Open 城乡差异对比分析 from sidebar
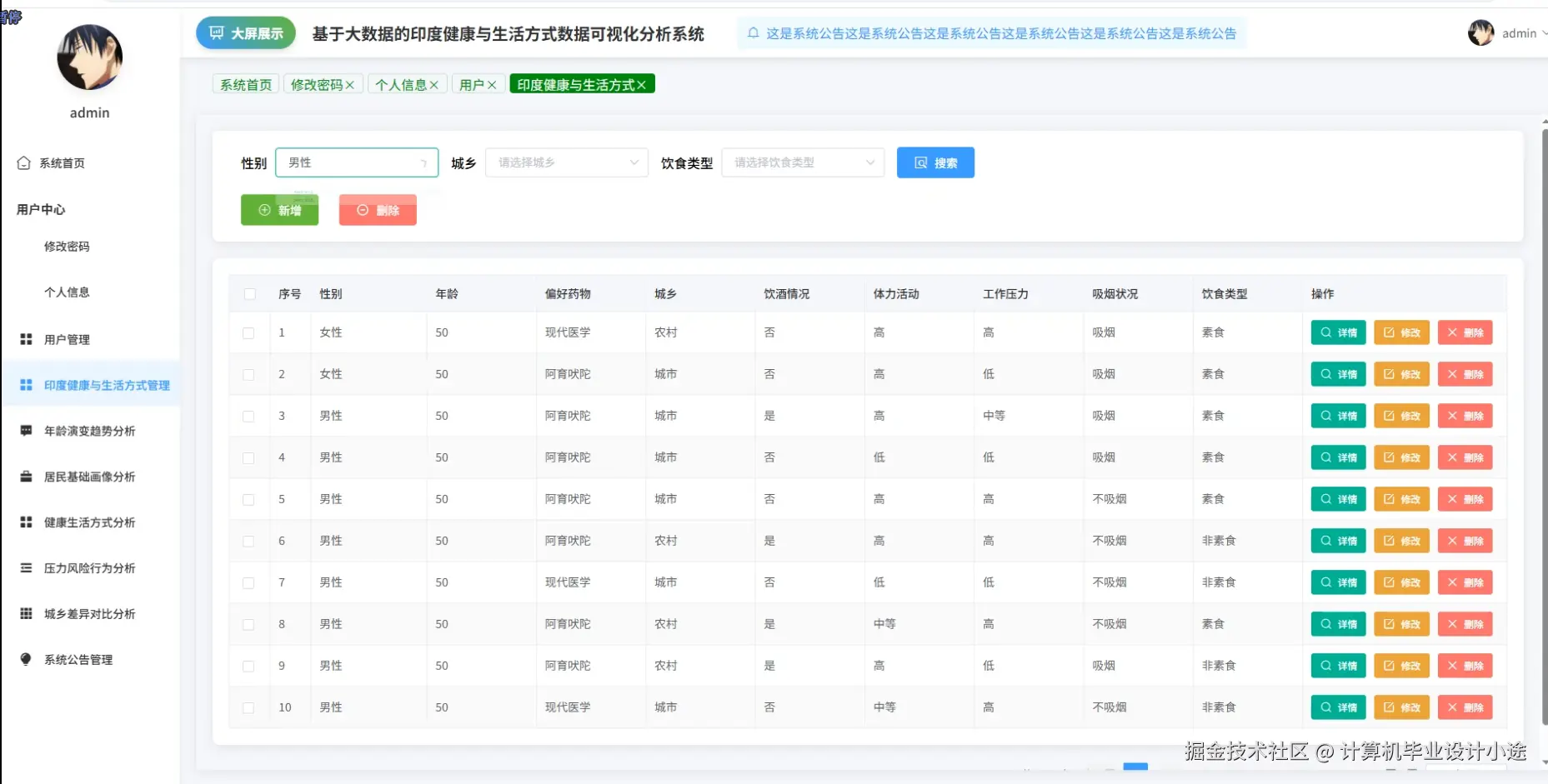Image resolution: width=1548 pixels, height=784 pixels. pos(25,613)
